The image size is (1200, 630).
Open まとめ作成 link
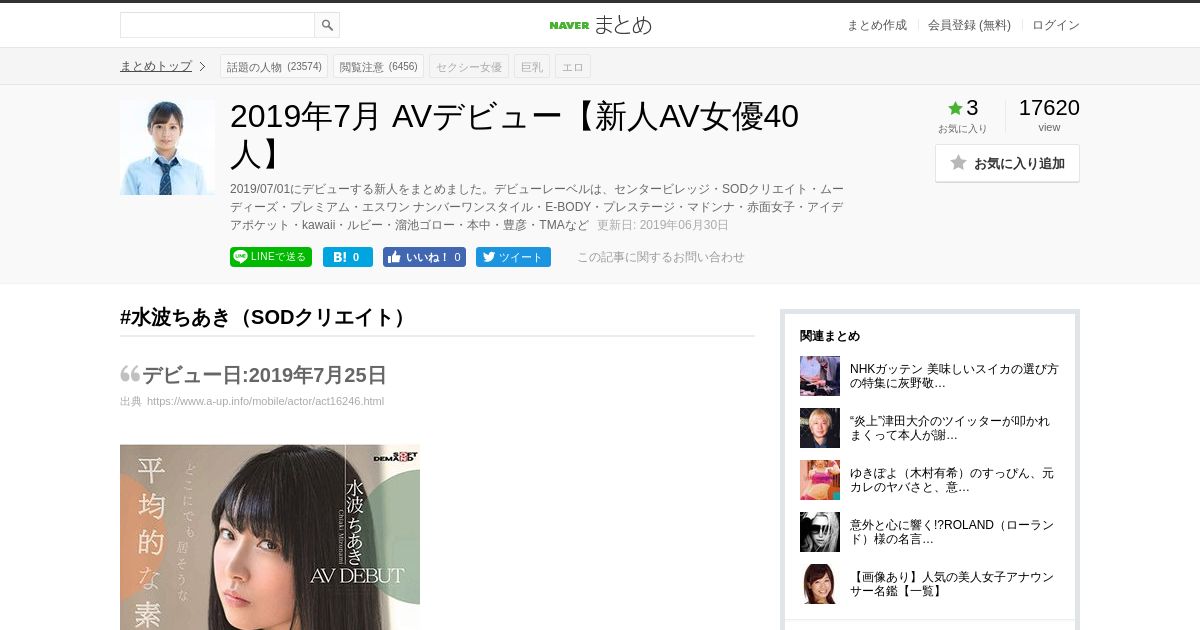pyautogui.click(x=877, y=25)
